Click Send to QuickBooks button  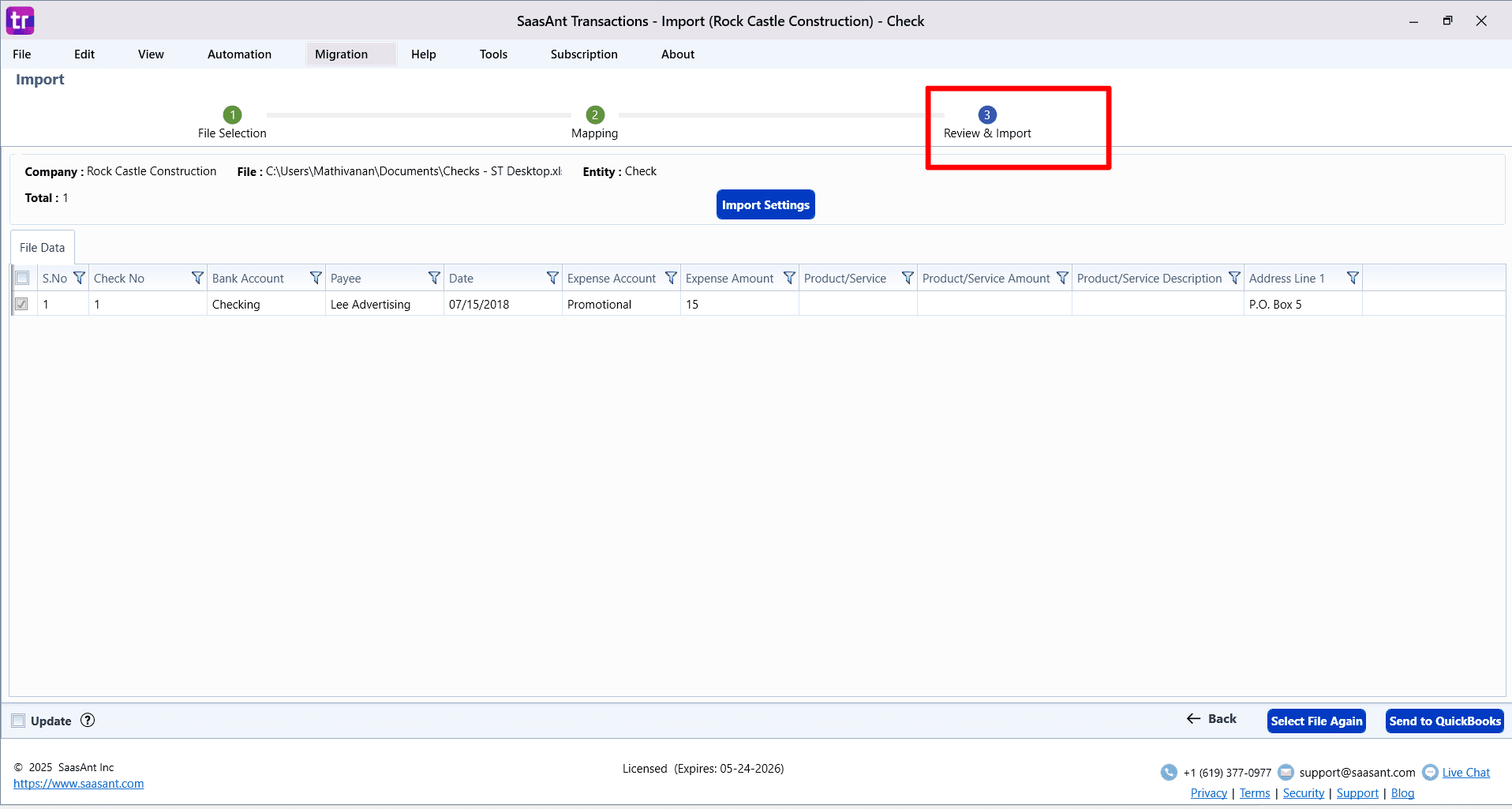coord(1445,721)
